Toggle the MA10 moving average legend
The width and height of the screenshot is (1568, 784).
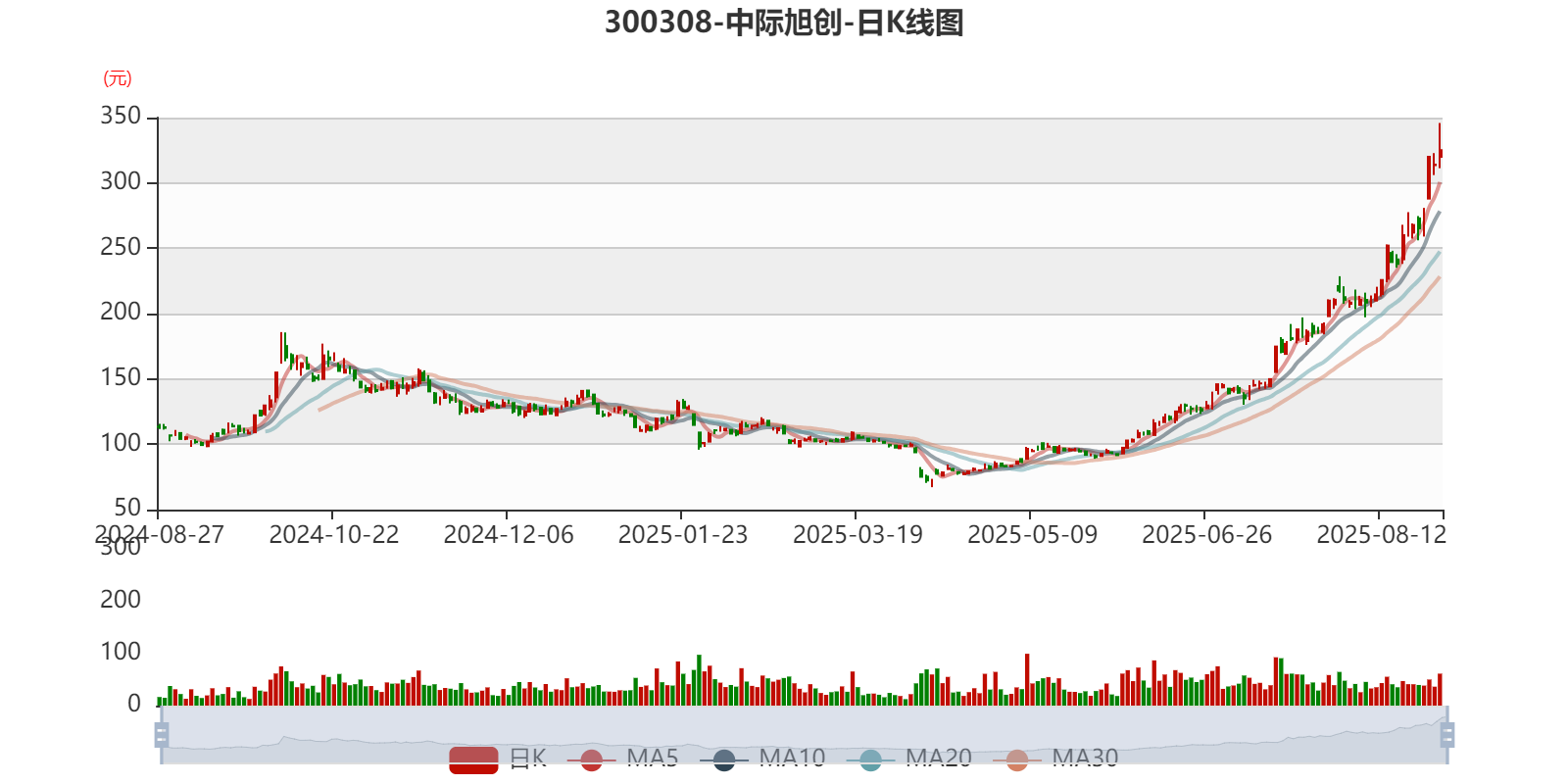point(762,759)
